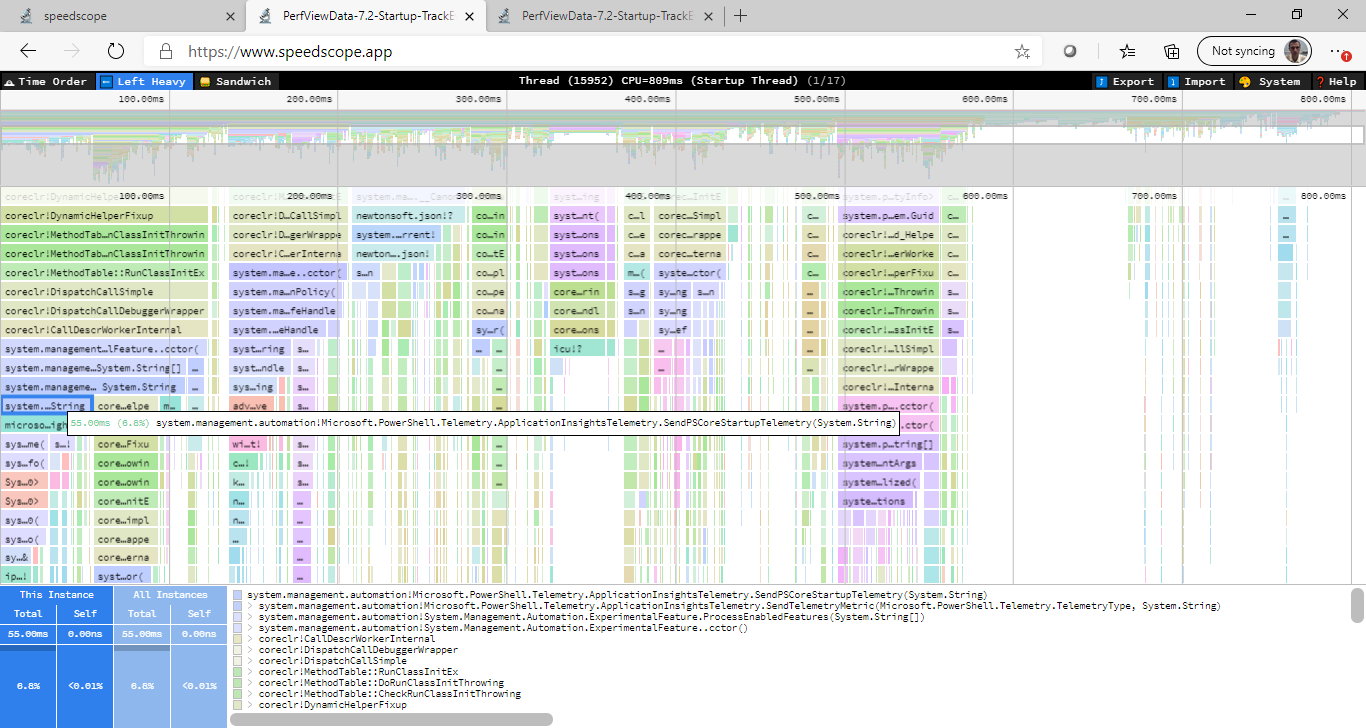
Task: Click the minimap overview strip
Action: point(683,147)
